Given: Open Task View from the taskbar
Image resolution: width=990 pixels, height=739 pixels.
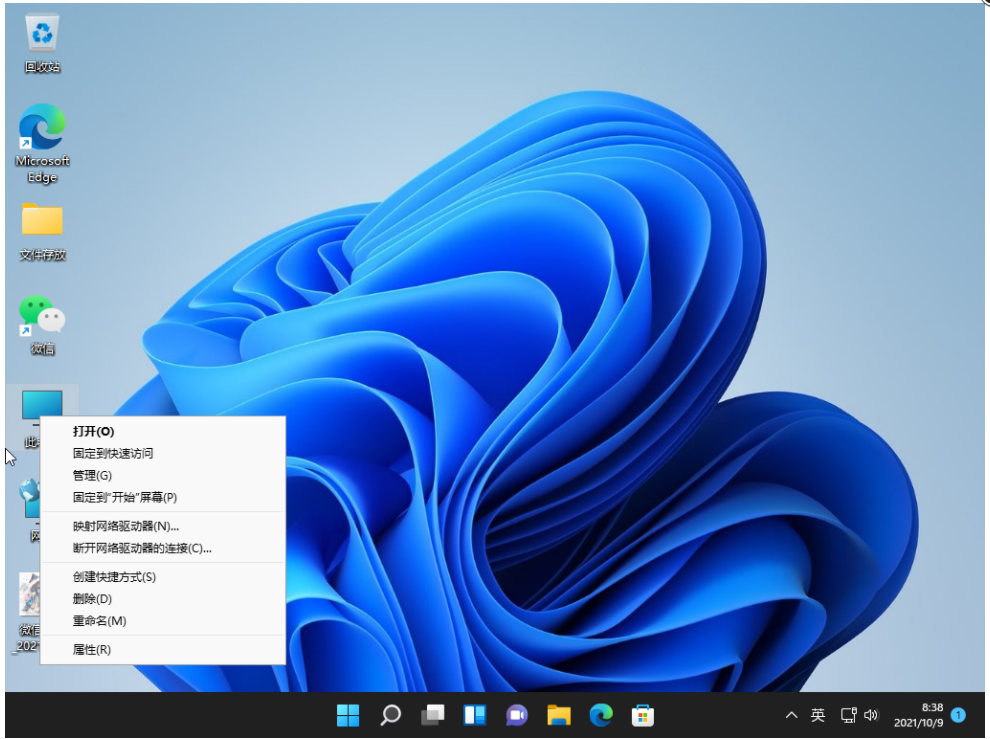Looking at the screenshot, I should click(432, 715).
